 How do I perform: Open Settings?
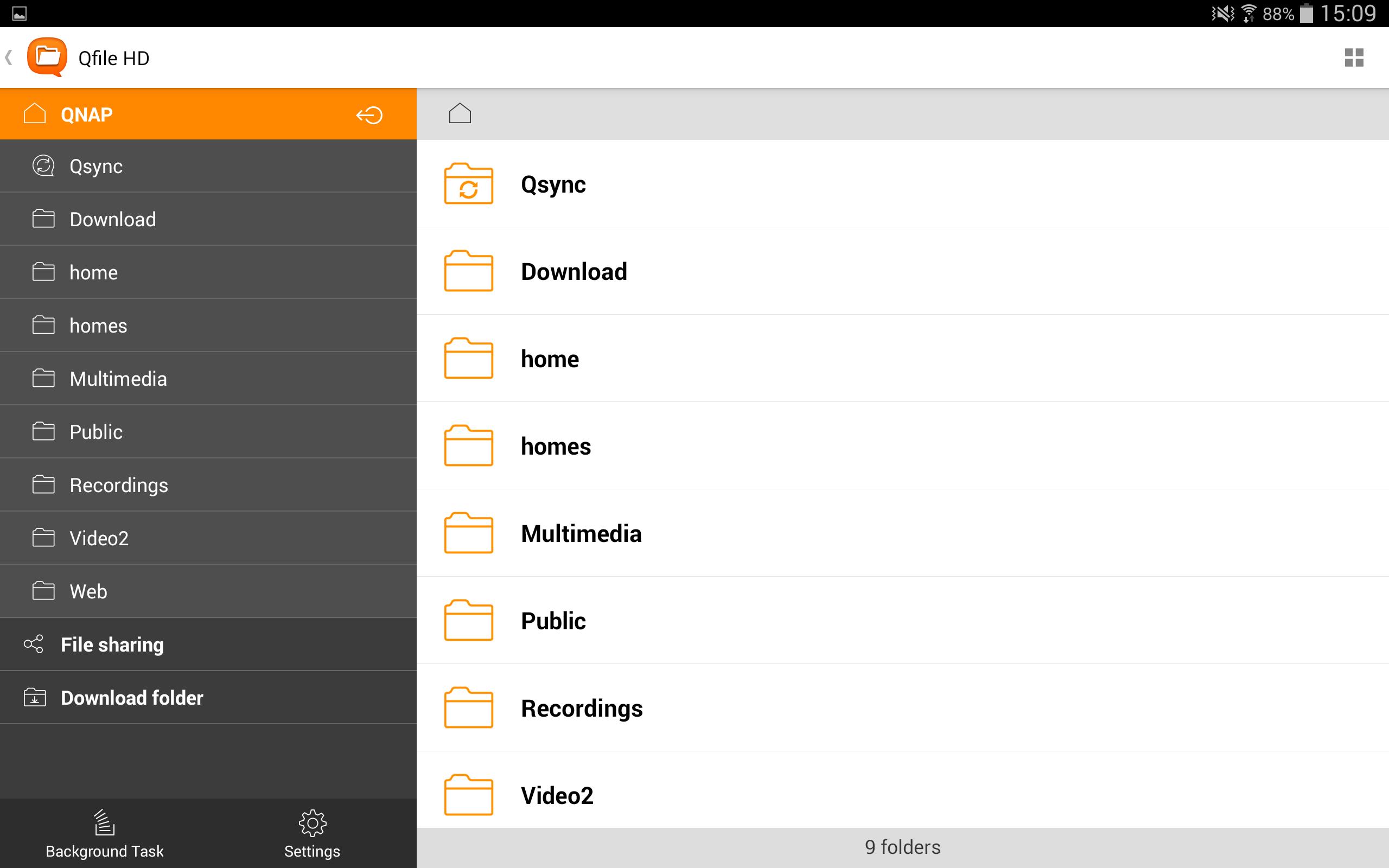311,832
